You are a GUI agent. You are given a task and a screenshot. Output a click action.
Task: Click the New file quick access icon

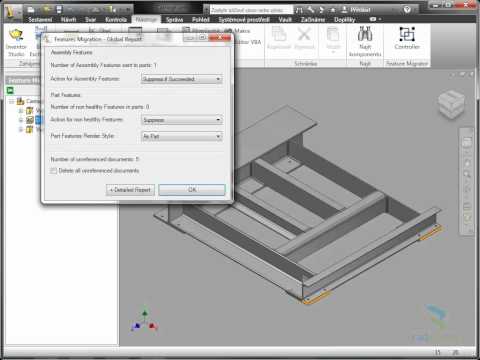tap(31, 9)
